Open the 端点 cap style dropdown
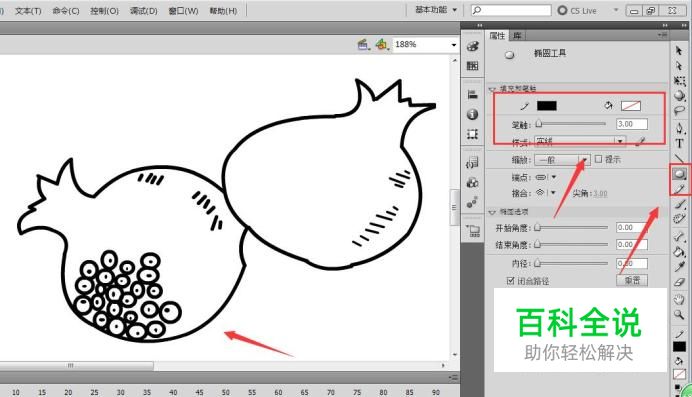 (546, 177)
